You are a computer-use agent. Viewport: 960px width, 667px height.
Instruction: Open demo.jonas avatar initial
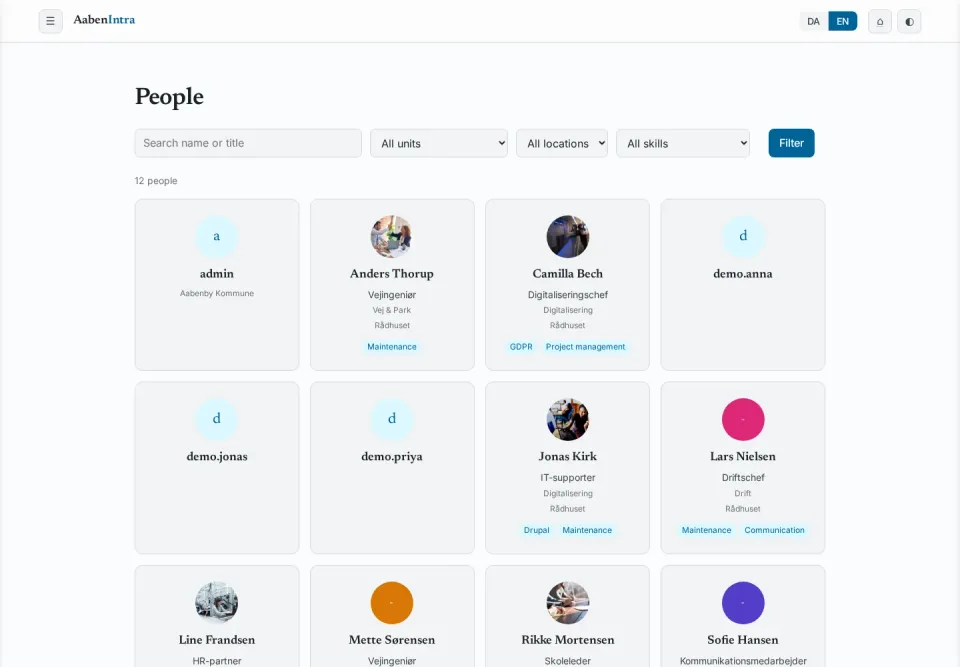click(217, 419)
